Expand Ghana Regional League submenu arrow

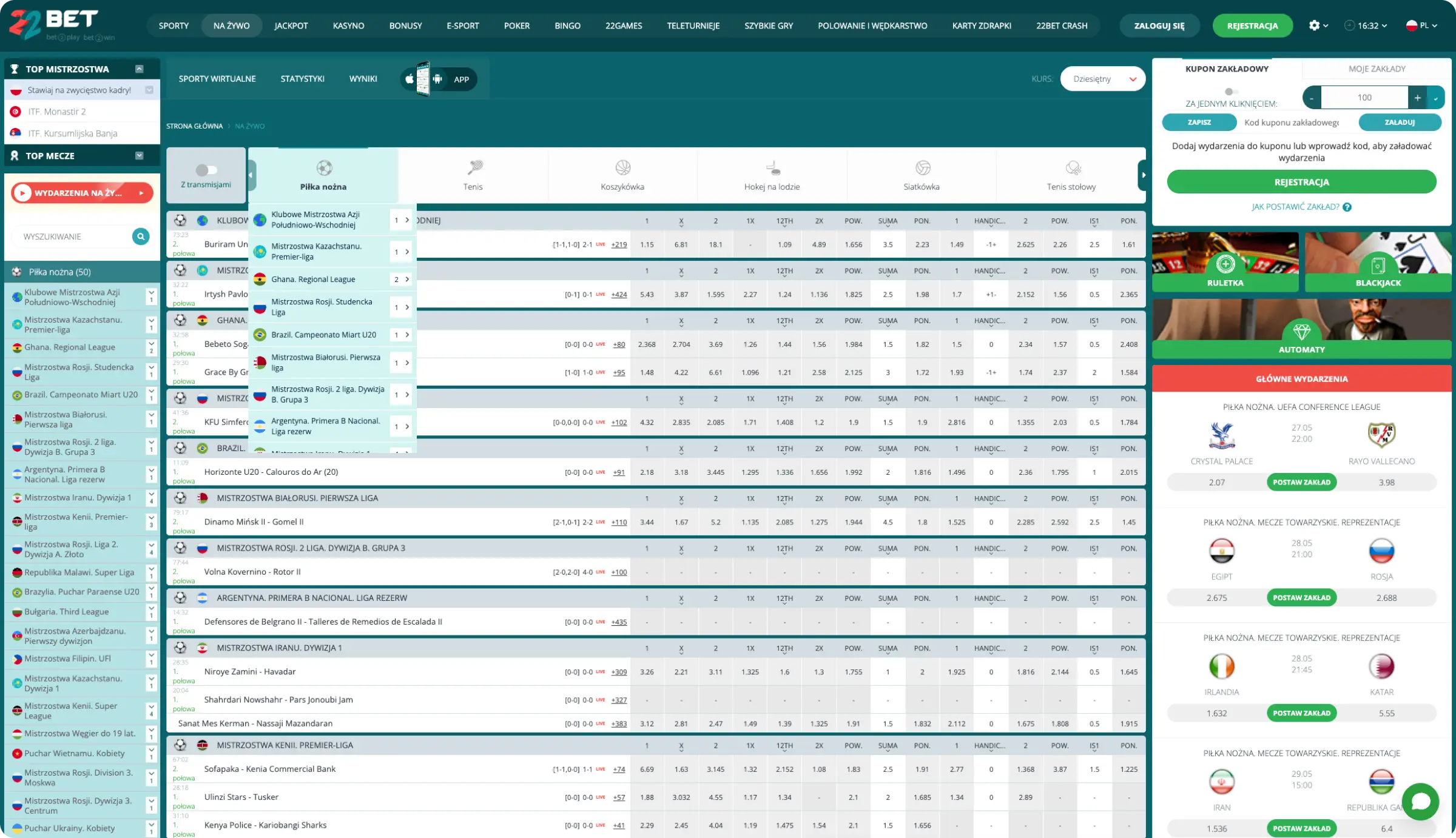pos(407,279)
